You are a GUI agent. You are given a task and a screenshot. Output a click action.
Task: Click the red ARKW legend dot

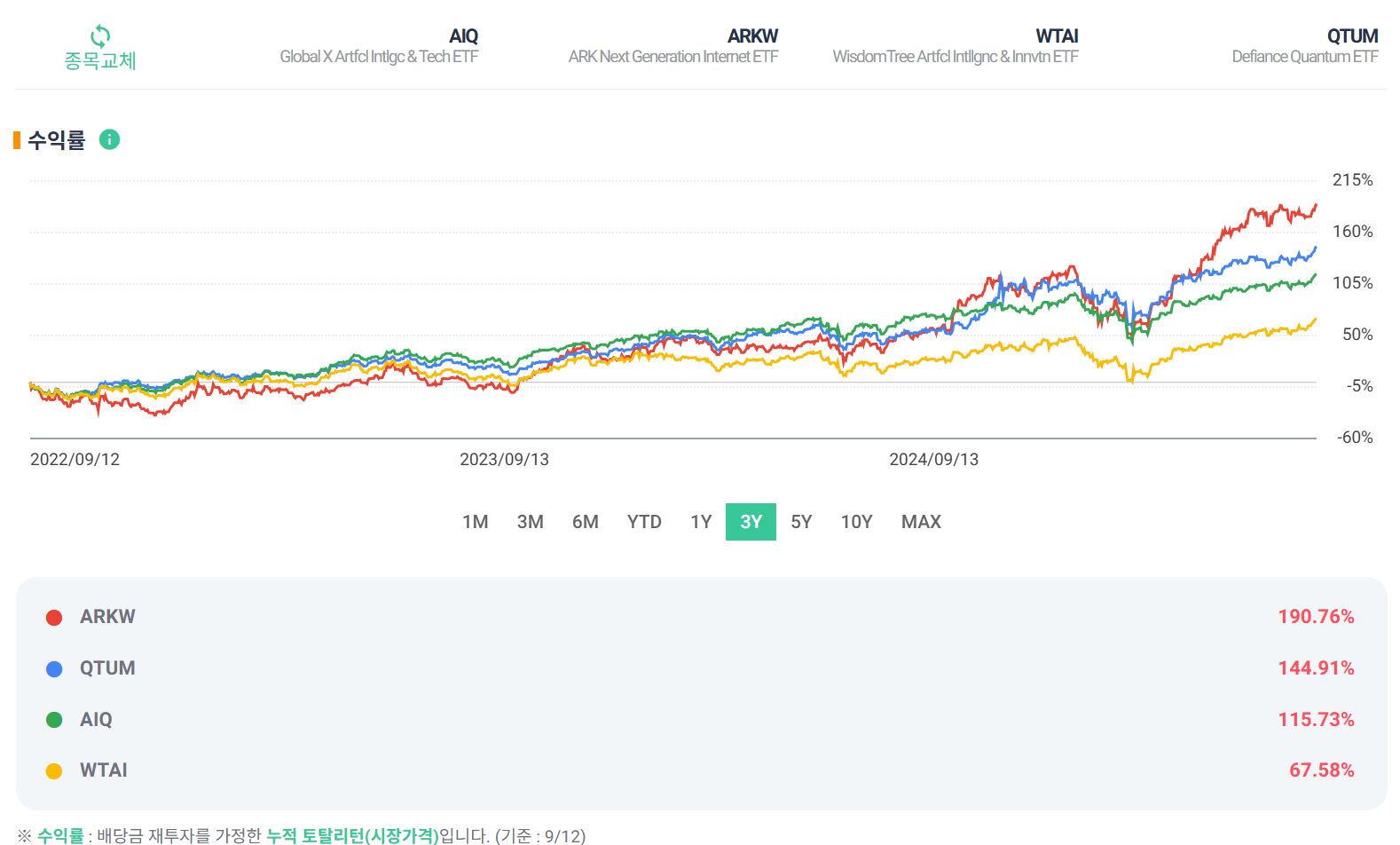54,618
